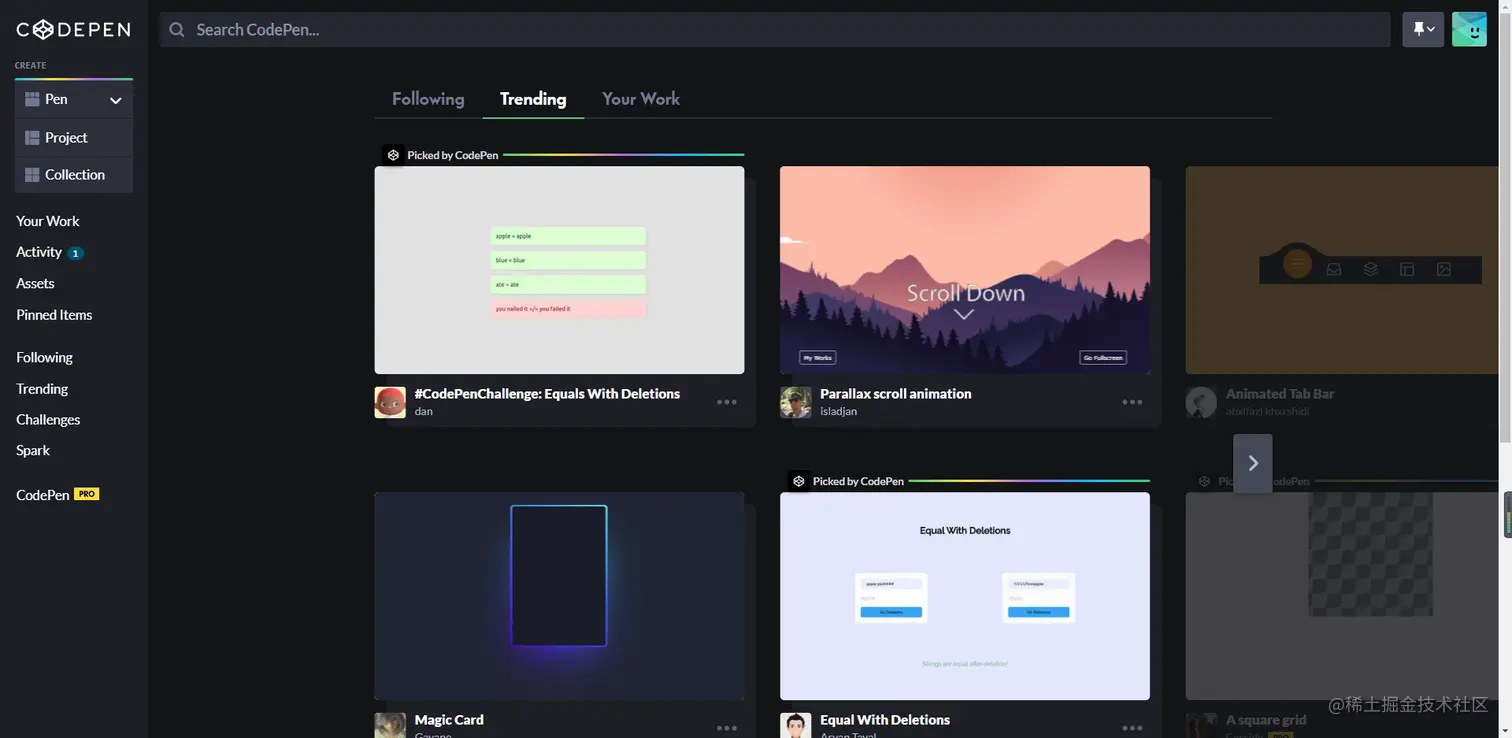Viewport: 1512px width, 738px height.
Task: Open Parallax scroll animation title
Action: (x=896, y=393)
